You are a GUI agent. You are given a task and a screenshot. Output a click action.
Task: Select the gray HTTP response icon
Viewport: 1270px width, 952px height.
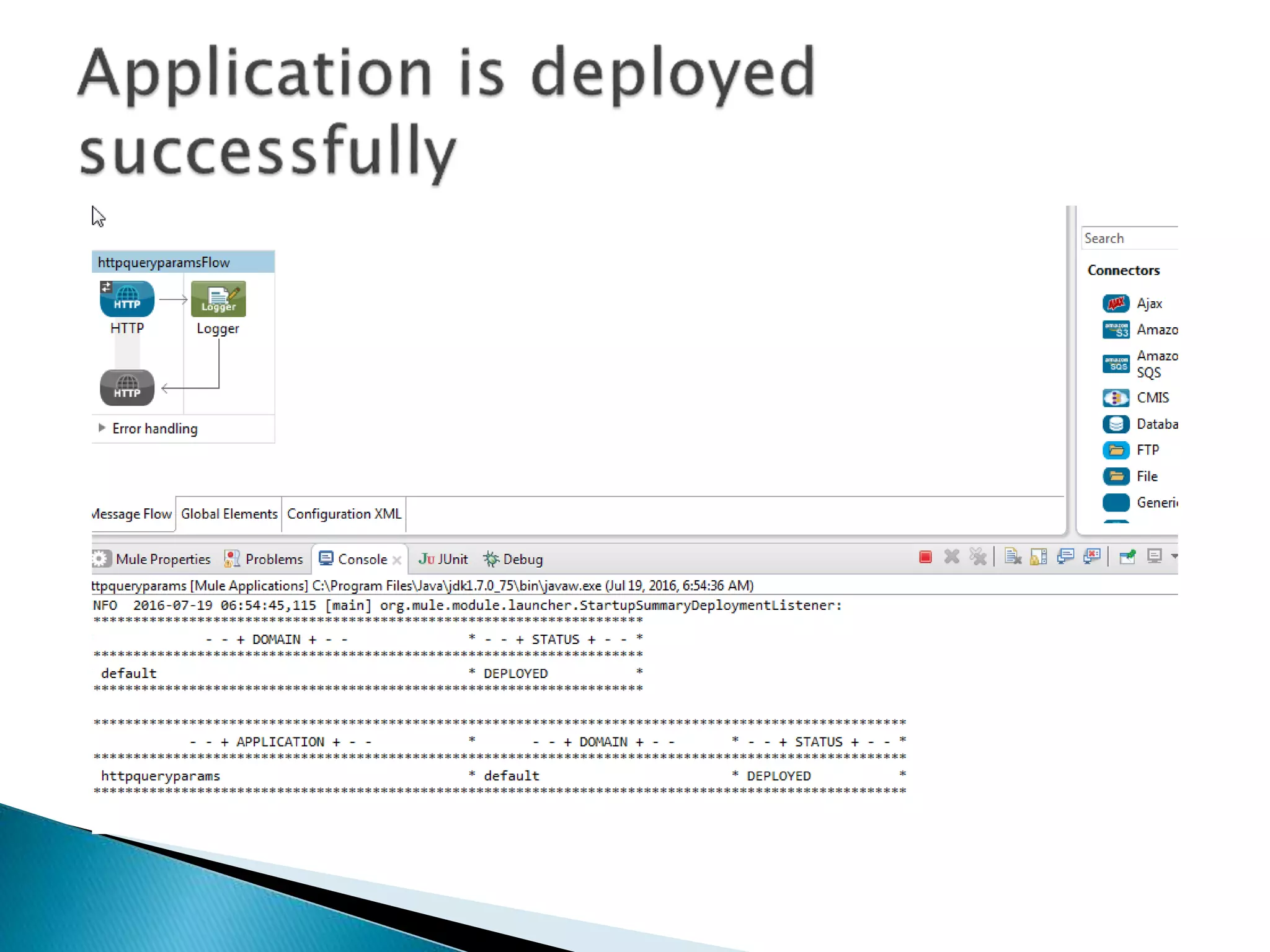tap(127, 388)
